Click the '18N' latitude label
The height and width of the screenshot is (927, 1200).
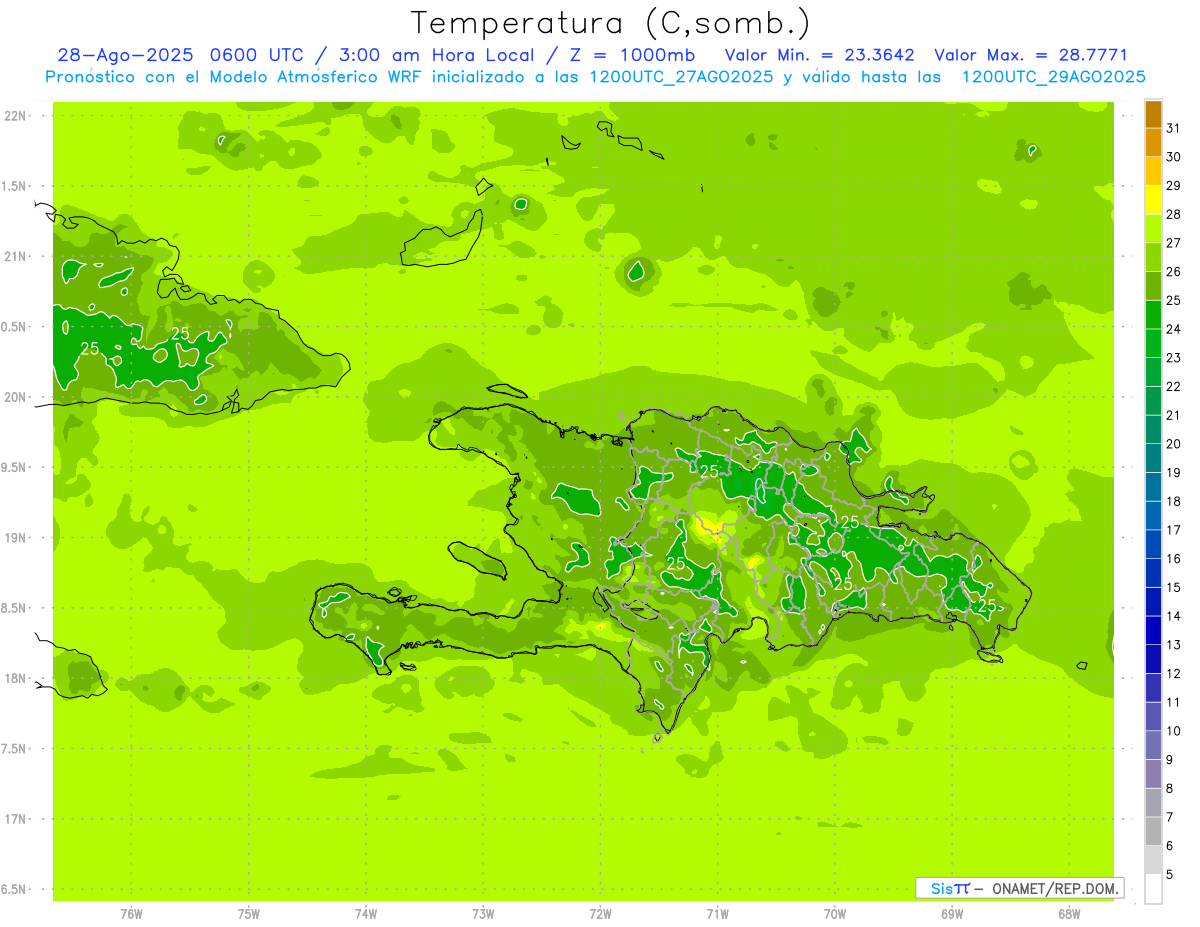coord(17,679)
